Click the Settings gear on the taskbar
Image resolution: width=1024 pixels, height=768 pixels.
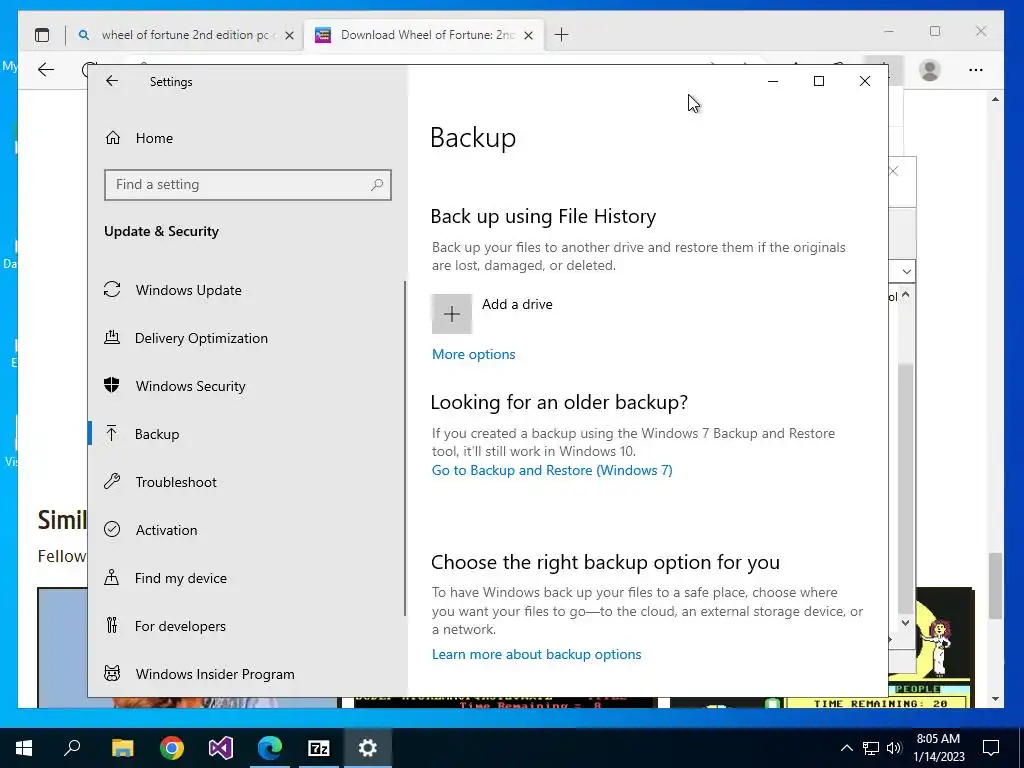[368, 748]
